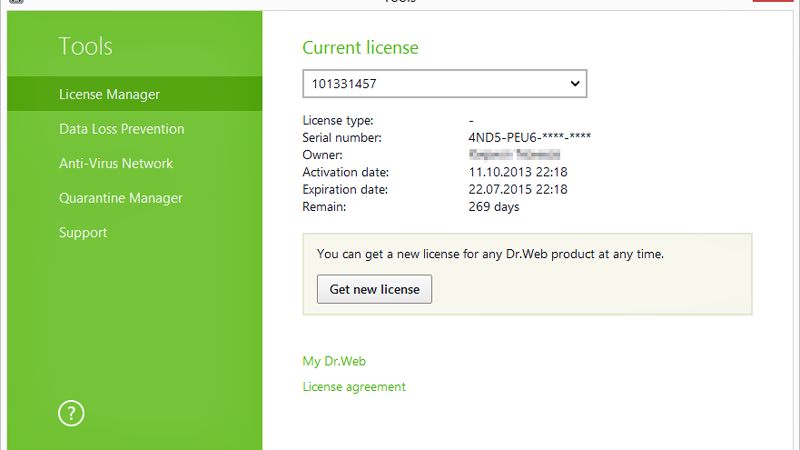Click the 'You can get a new license' message
The image size is (800, 450).
[x=490, y=254]
